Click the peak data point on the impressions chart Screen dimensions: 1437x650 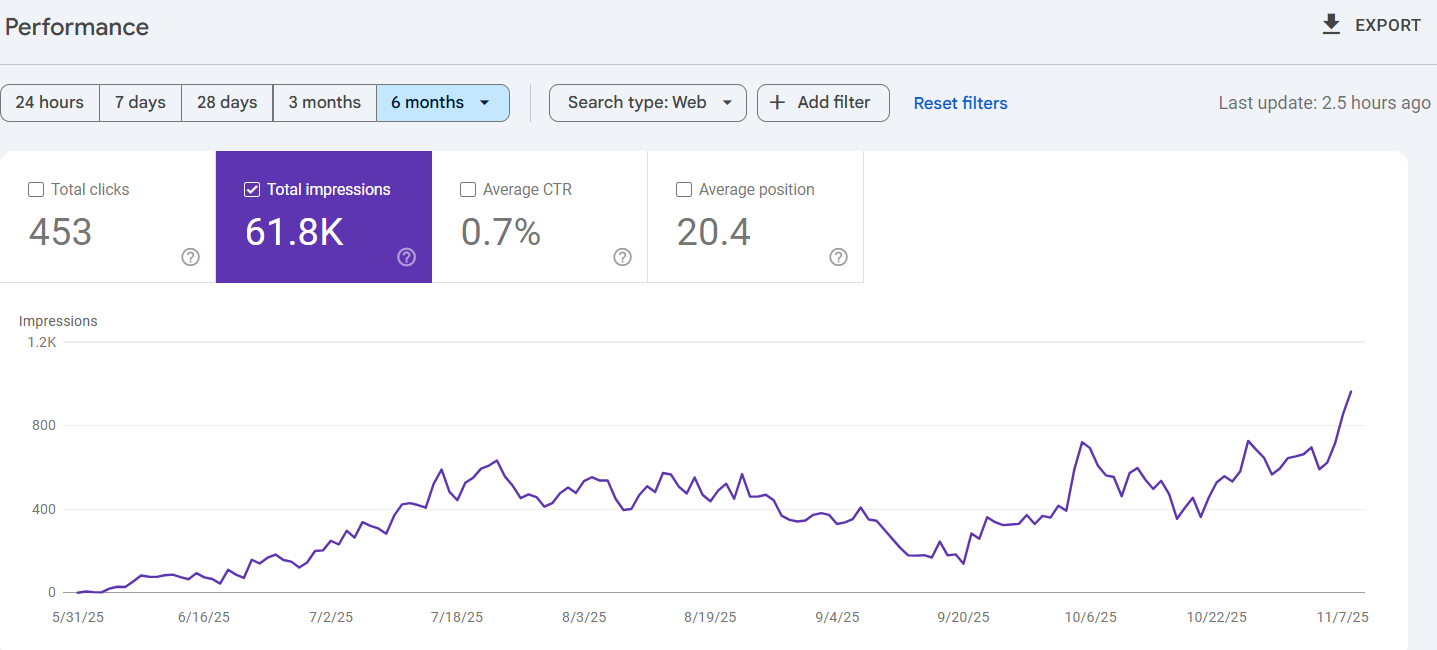(1350, 393)
